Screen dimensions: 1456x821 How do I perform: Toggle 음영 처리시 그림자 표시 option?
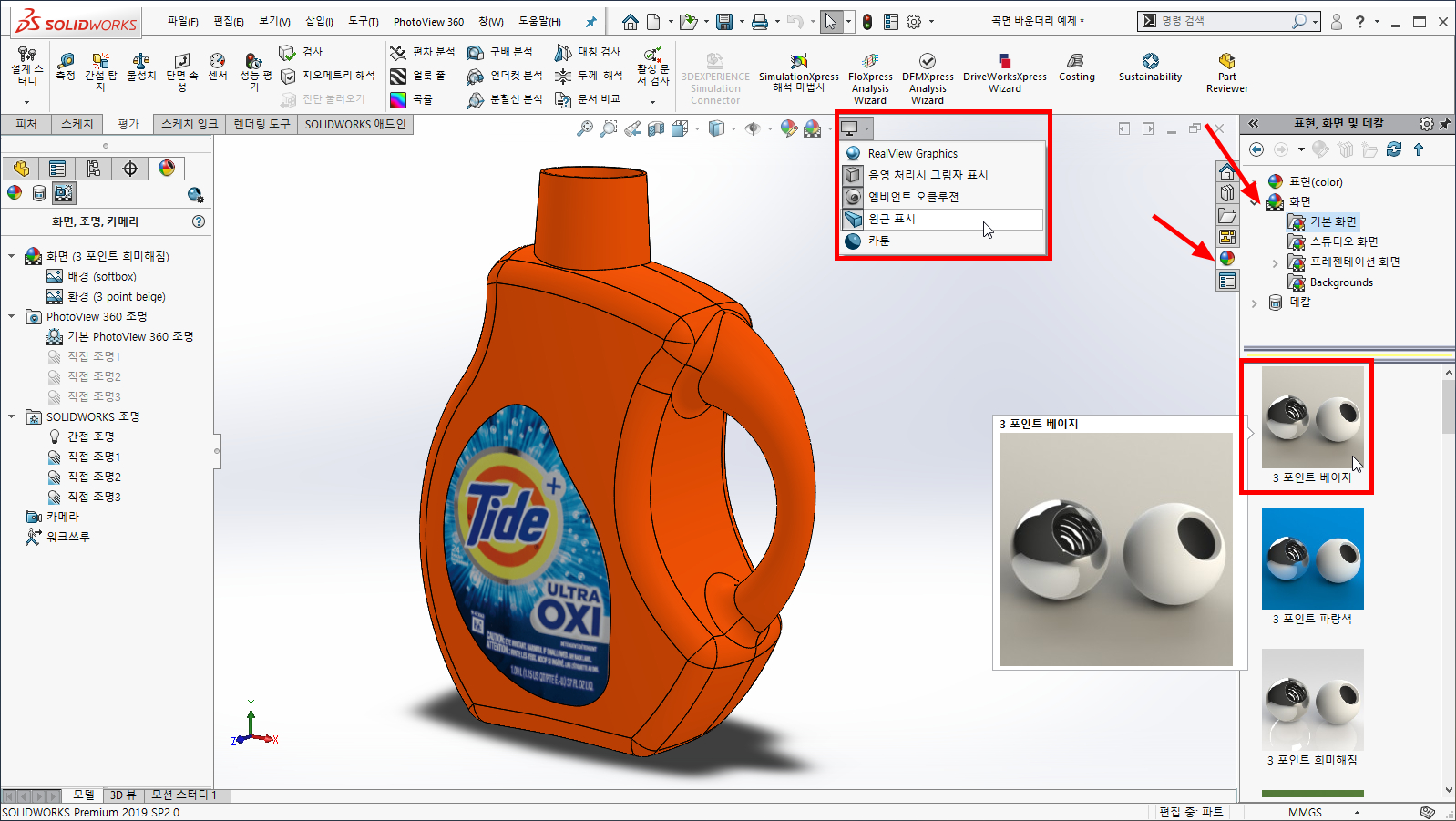coord(942,175)
